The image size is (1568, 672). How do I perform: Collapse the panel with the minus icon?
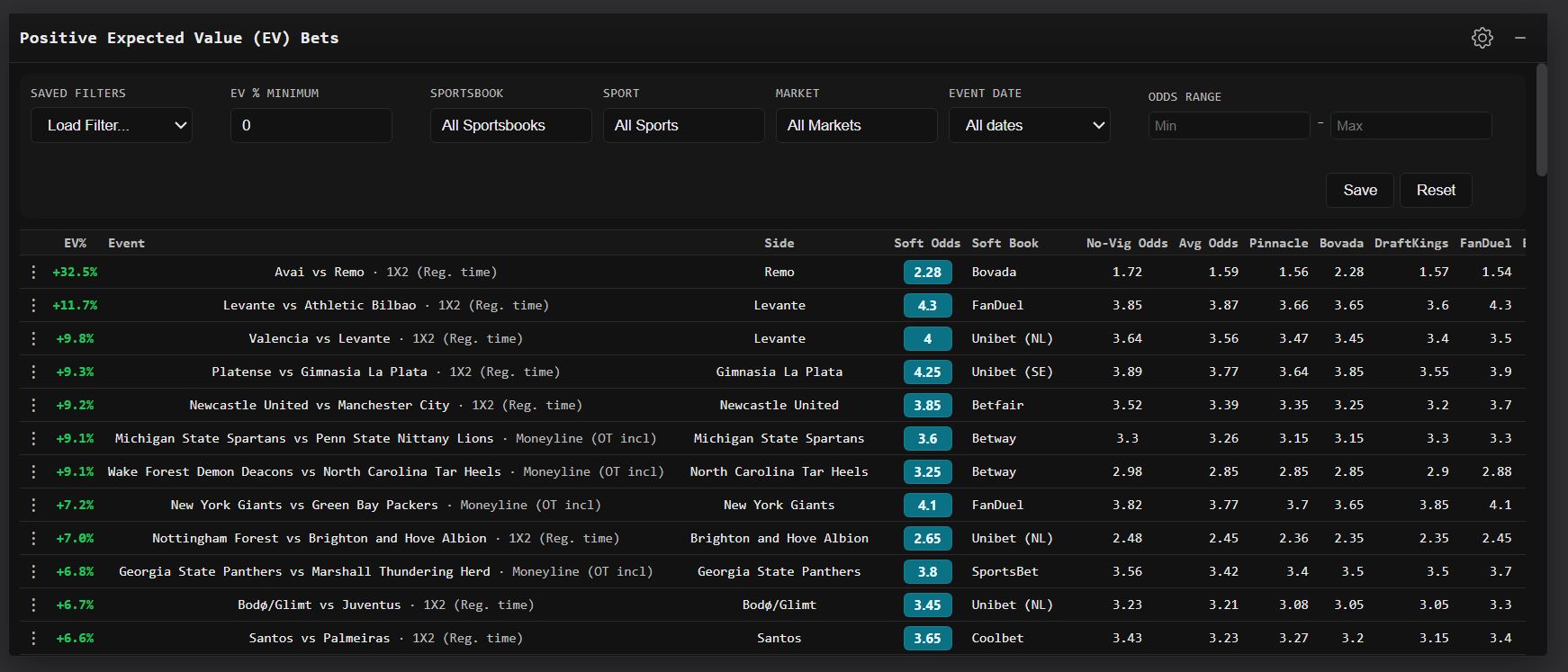(x=1520, y=38)
